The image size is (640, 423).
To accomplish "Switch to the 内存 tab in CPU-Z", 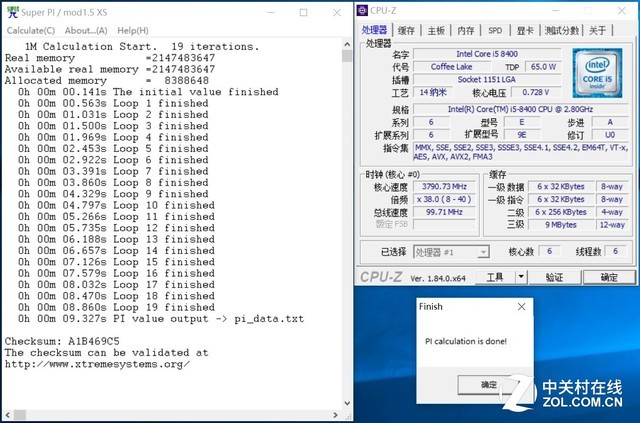I will click(466, 30).
